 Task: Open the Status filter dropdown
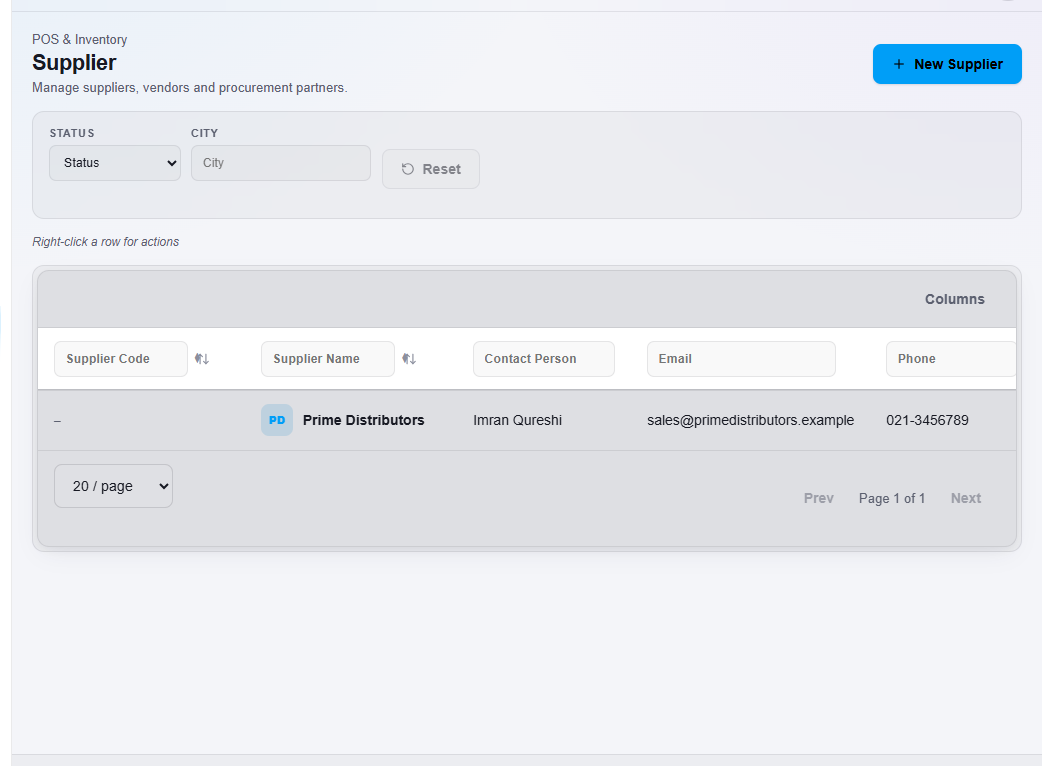point(115,163)
